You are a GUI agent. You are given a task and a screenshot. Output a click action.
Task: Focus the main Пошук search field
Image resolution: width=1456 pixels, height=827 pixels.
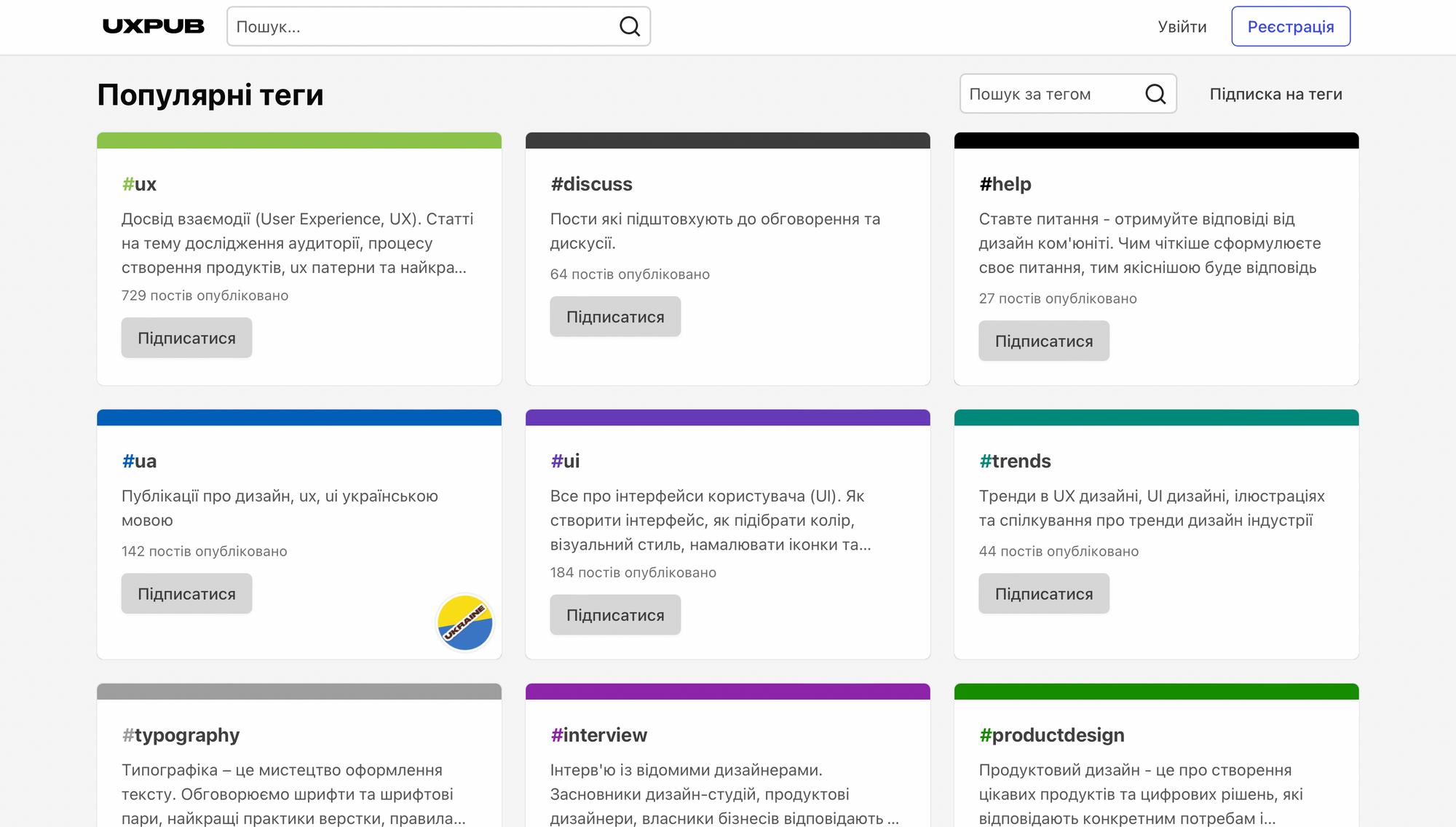point(422,27)
